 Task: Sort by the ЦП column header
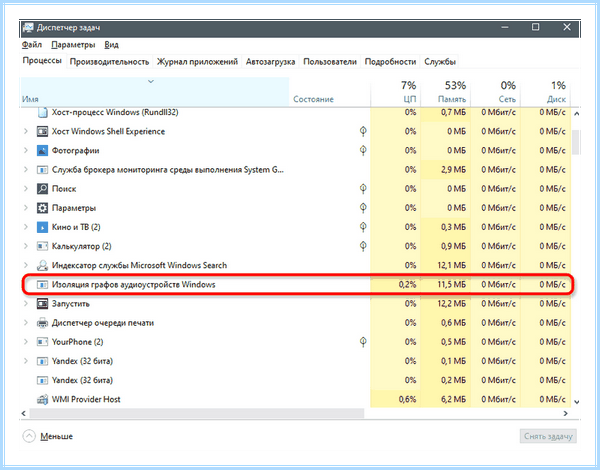coord(396,92)
